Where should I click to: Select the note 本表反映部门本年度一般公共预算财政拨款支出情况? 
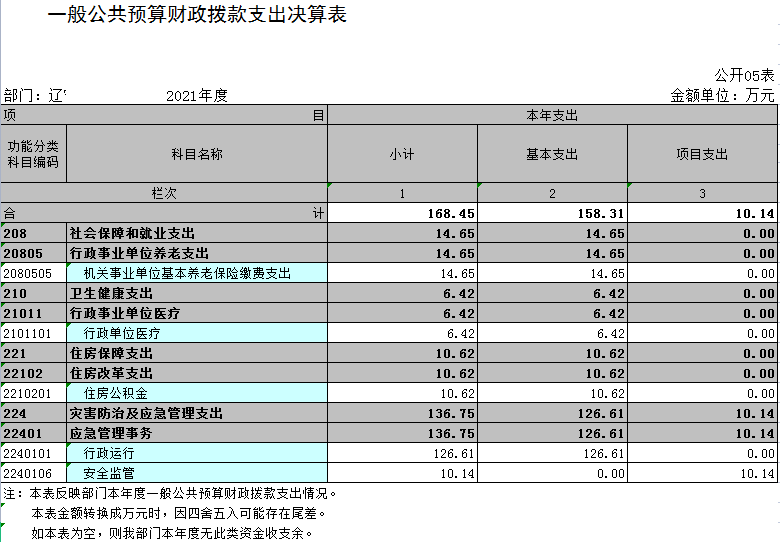(x=170, y=493)
